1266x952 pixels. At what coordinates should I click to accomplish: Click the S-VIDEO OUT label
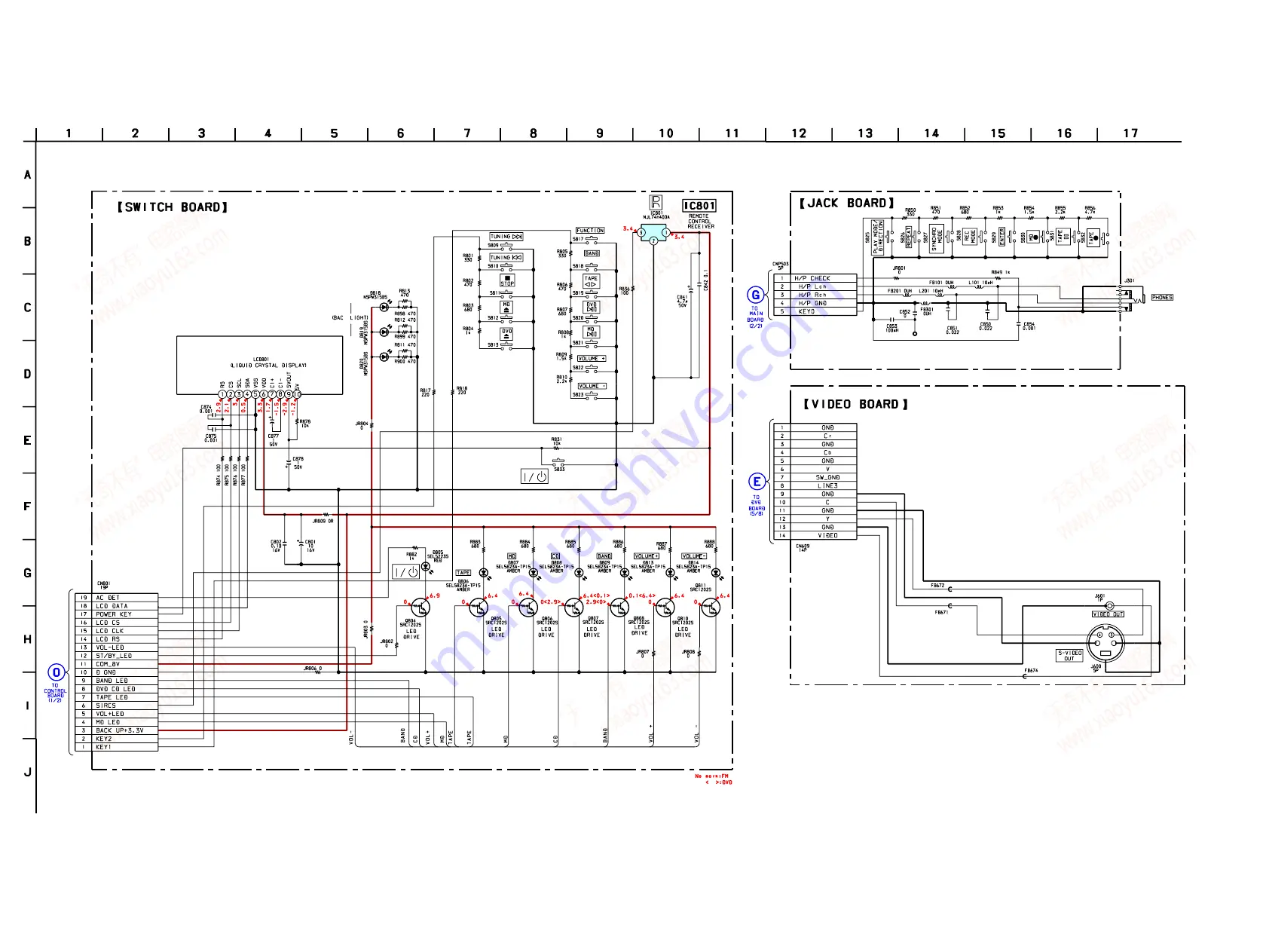[1069, 656]
